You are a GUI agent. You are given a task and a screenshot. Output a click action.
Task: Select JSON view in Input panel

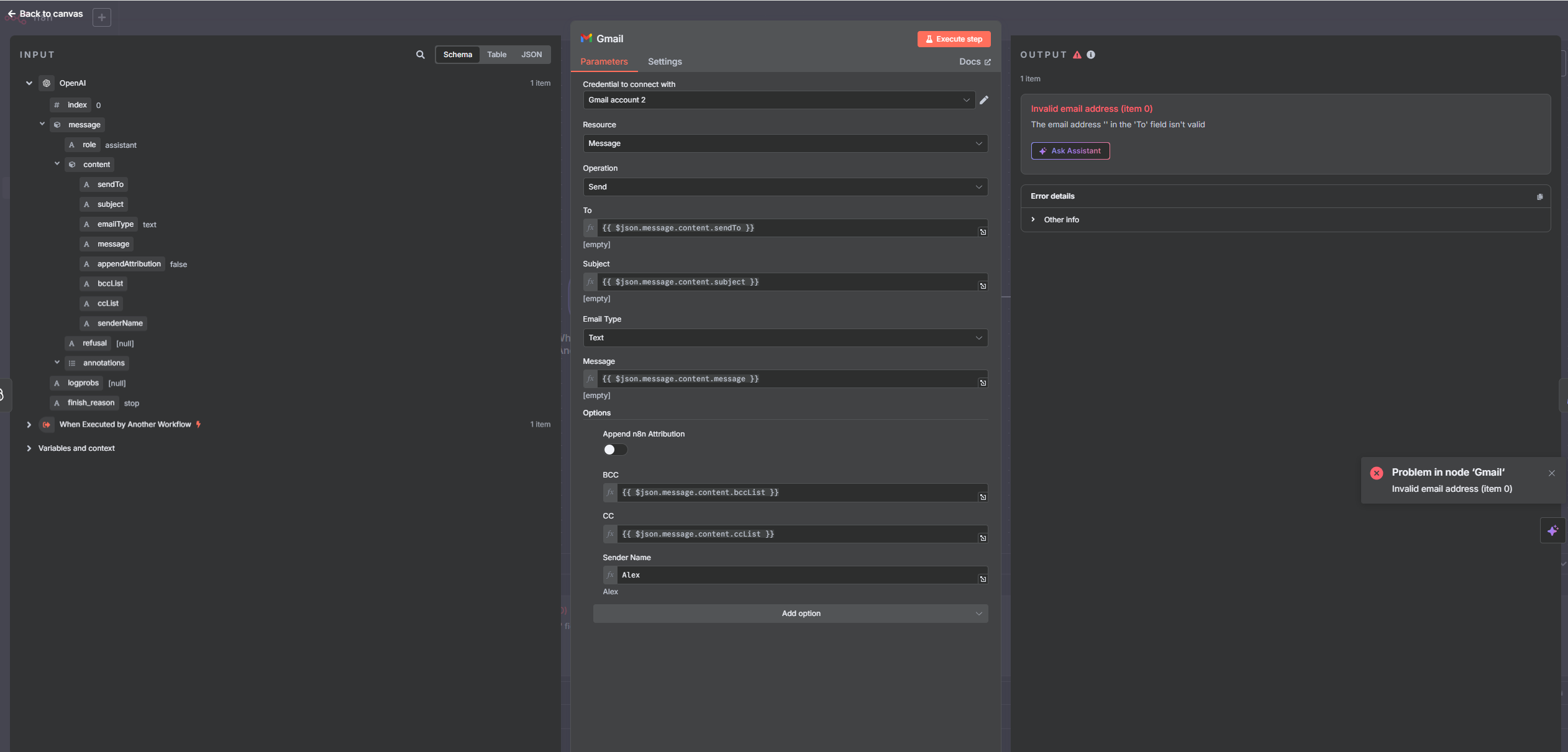click(531, 55)
